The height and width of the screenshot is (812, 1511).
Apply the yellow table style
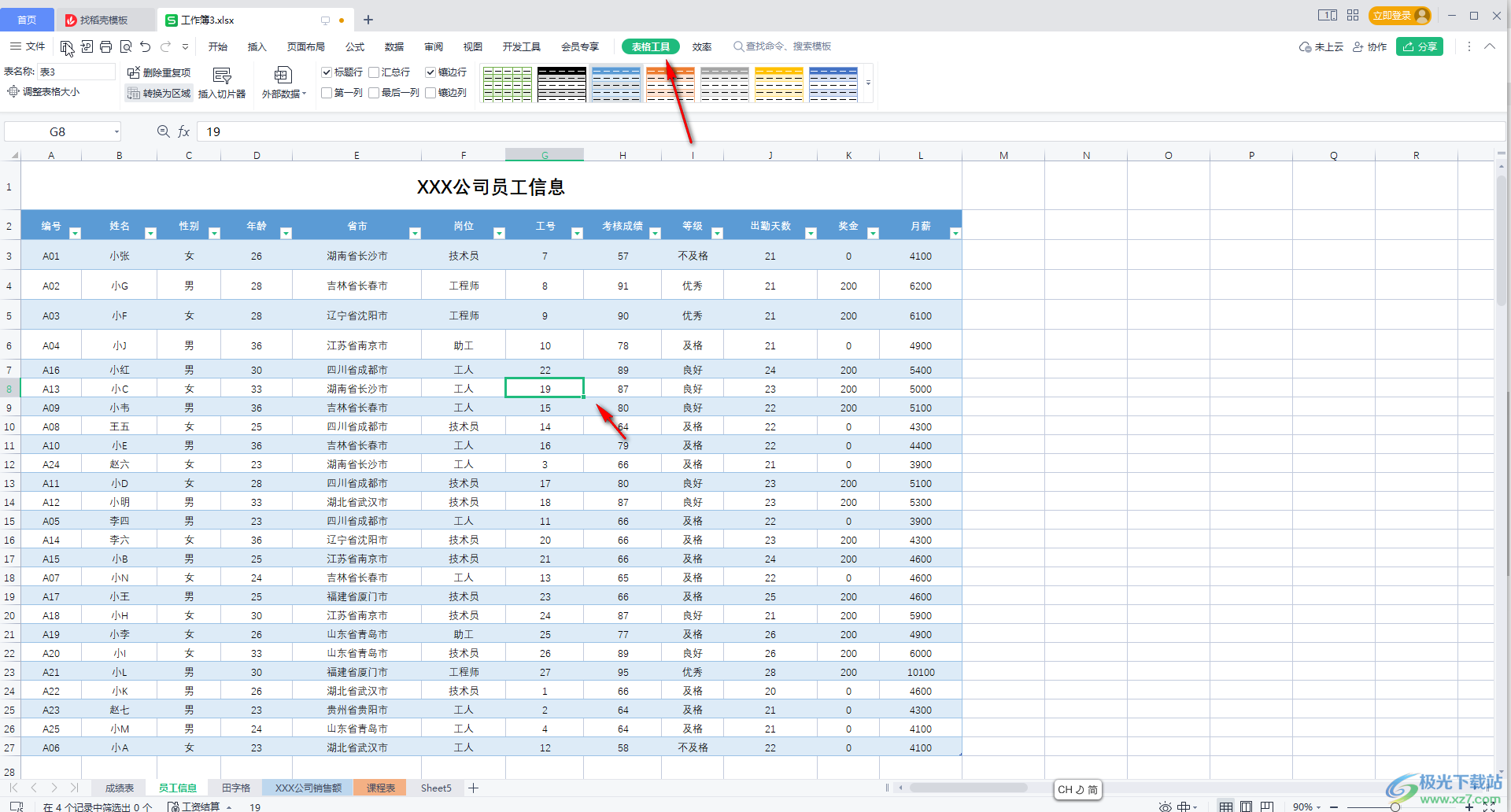[779, 83]
